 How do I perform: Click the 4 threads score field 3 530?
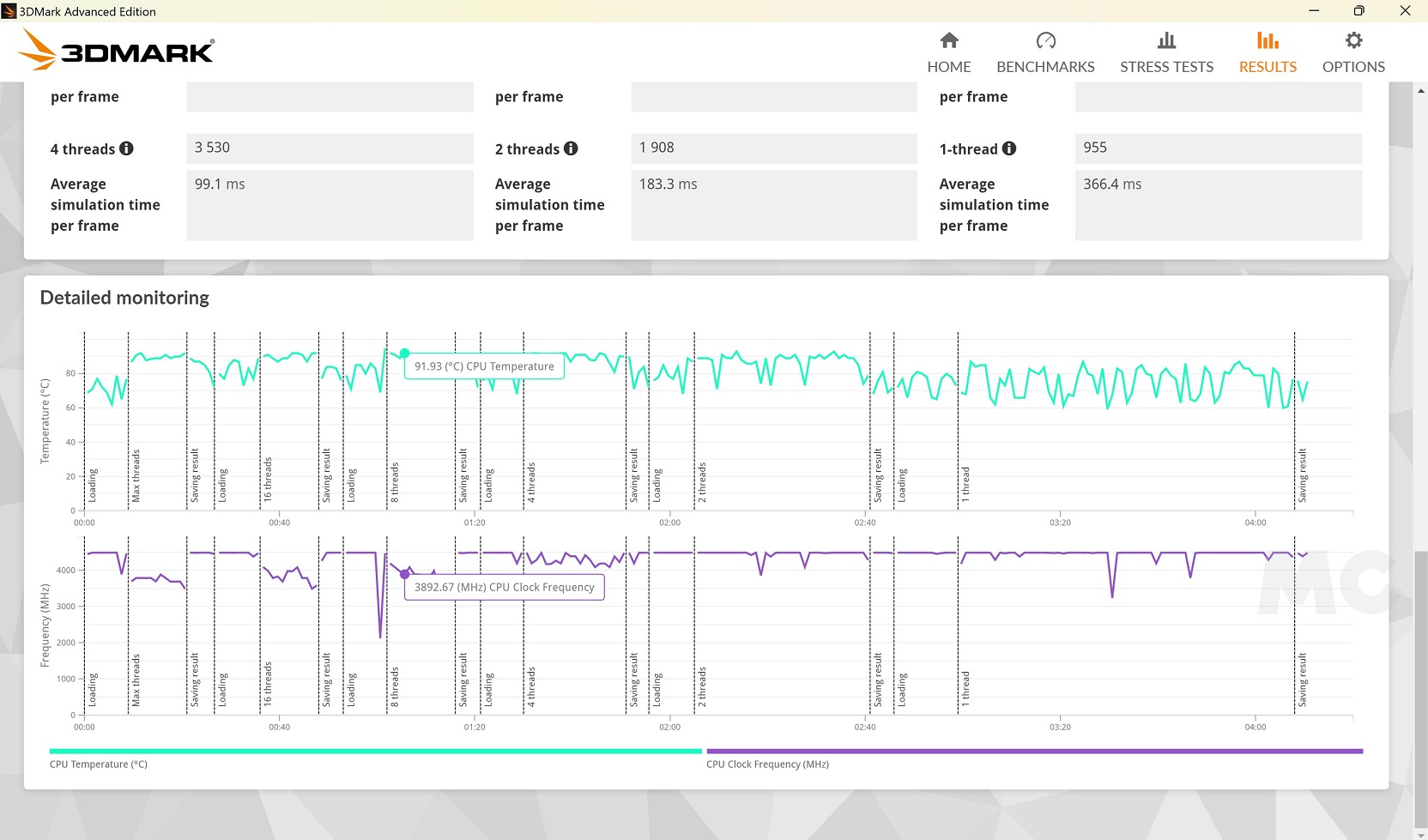pyautogui.click(x=330, y=148)
